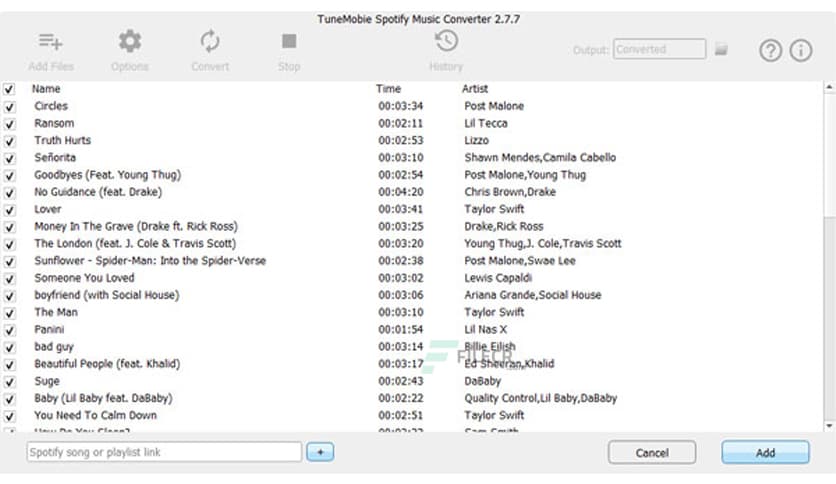Select Beautiful People (feat. Khalid)

click(x=107, y=364)
